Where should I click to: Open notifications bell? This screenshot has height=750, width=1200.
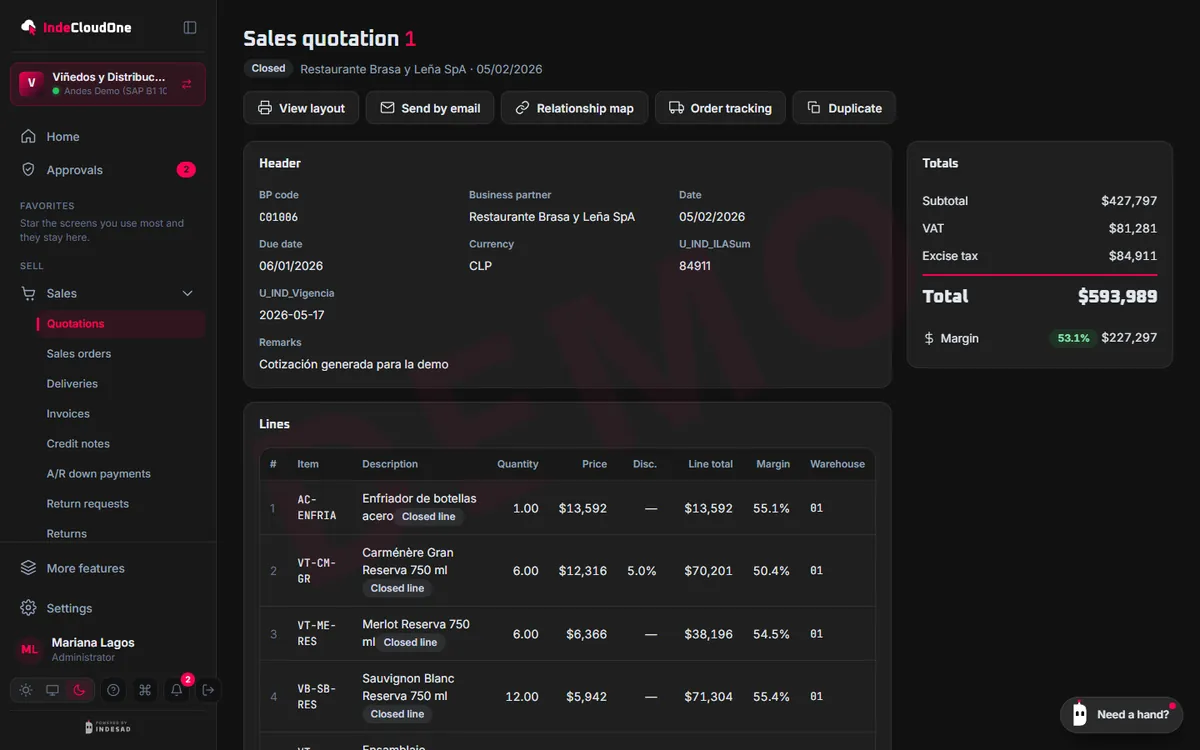[177, 690]
